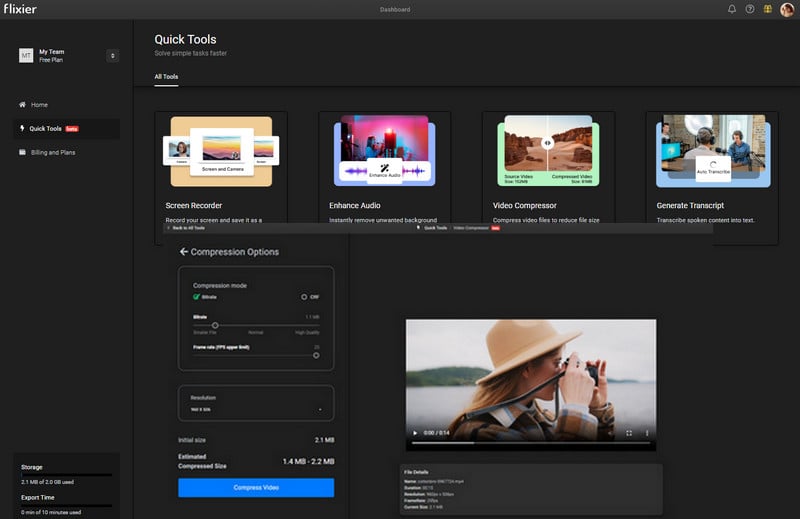
Task: Adjust the Bitrate slider handle
Action: click(x=215, y=325)
